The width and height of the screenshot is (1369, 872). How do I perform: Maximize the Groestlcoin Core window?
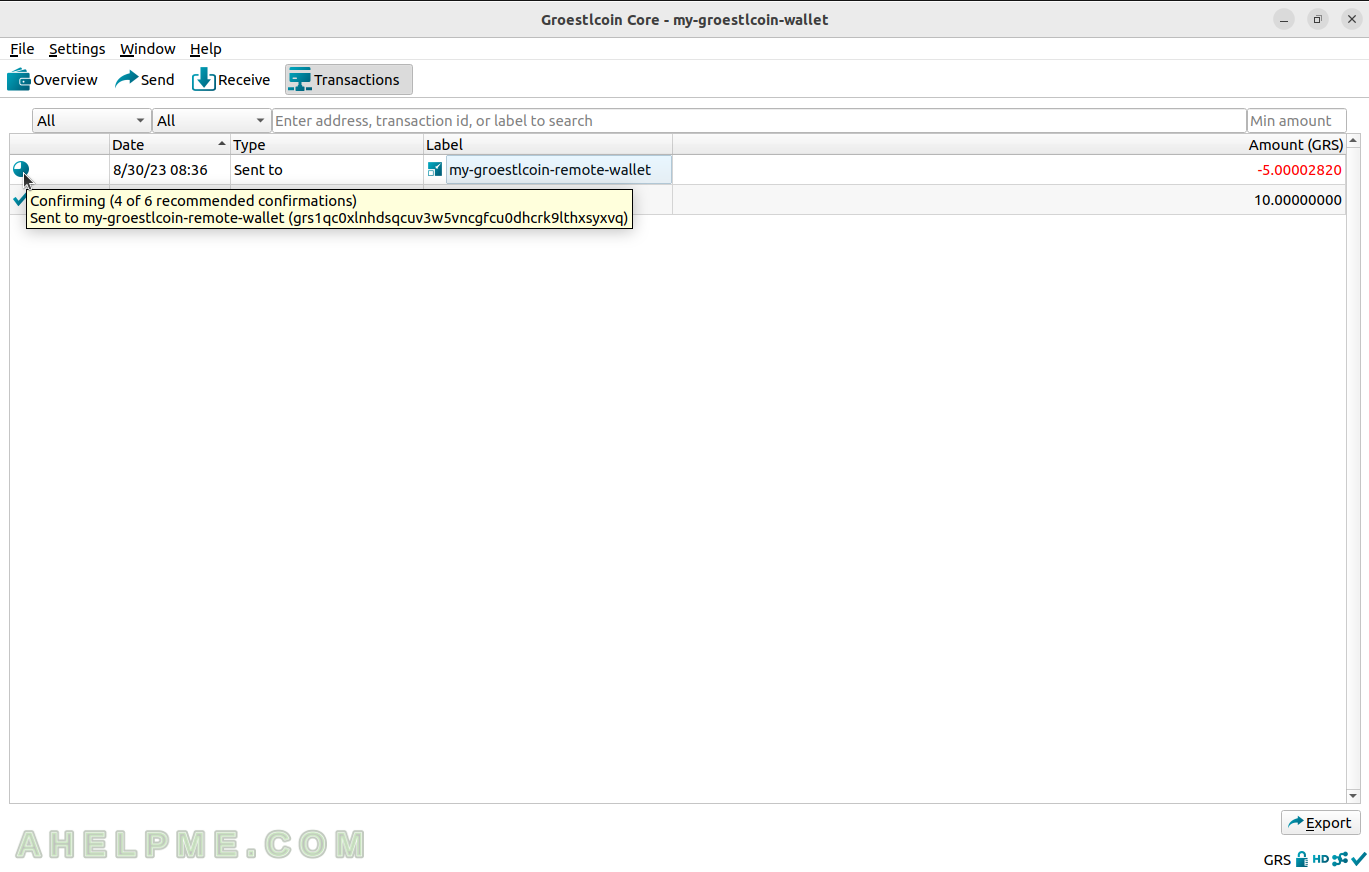1318,19
